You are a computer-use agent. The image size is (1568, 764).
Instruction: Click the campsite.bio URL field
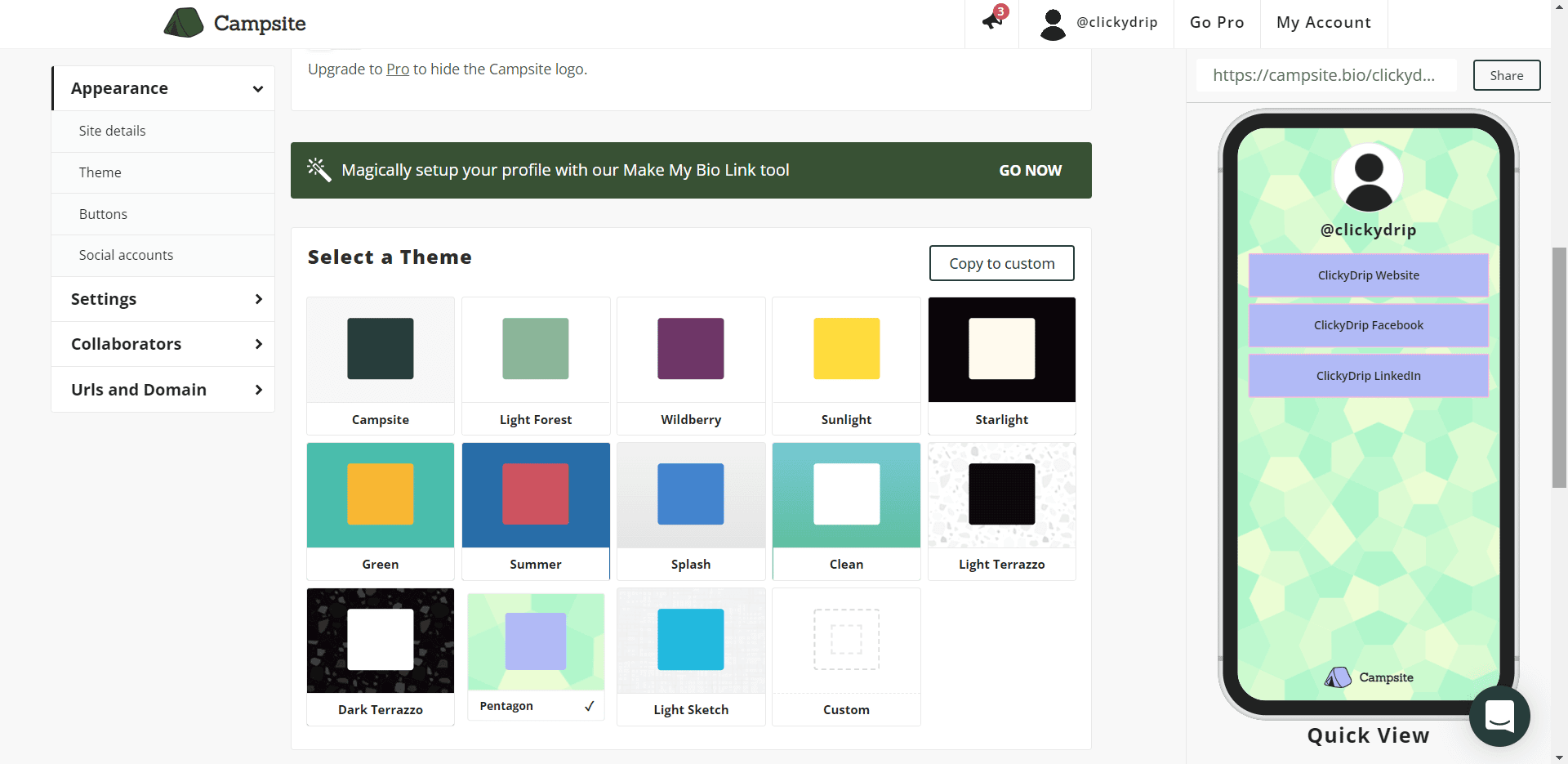1325,75
